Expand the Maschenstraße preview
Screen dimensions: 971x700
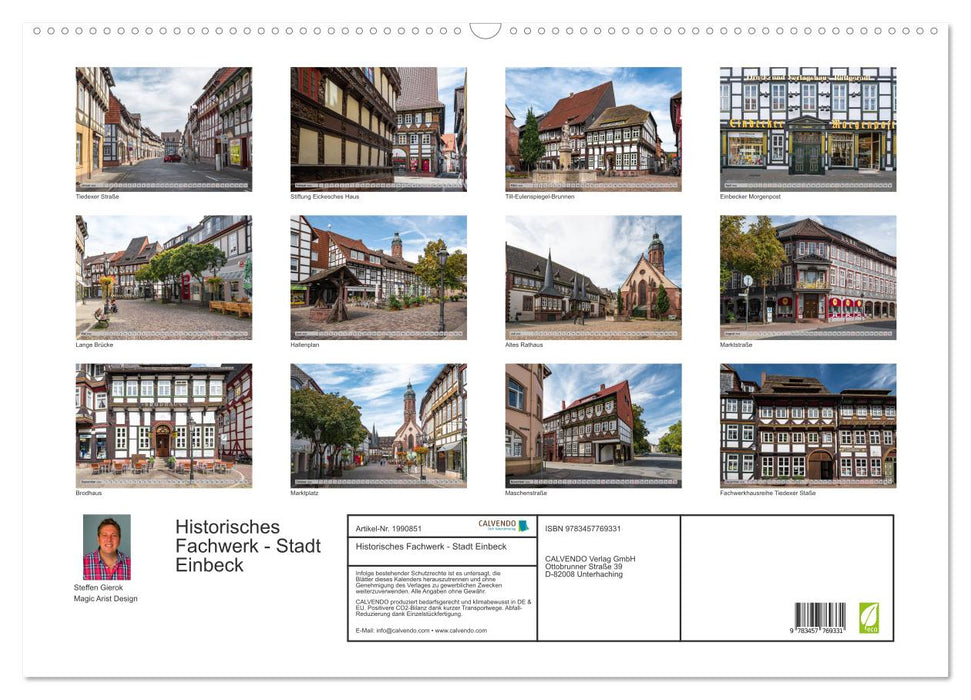(592, 424)
